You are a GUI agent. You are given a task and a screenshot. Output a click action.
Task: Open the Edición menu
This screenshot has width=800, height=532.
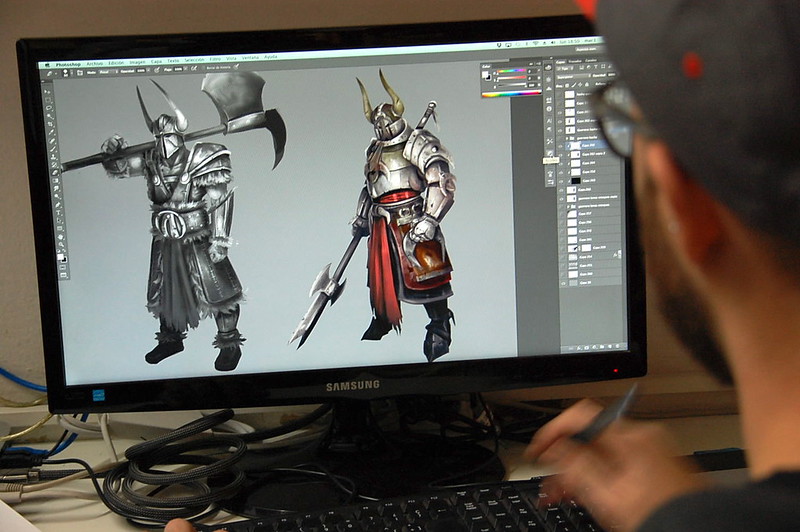[x=116, y=63]
